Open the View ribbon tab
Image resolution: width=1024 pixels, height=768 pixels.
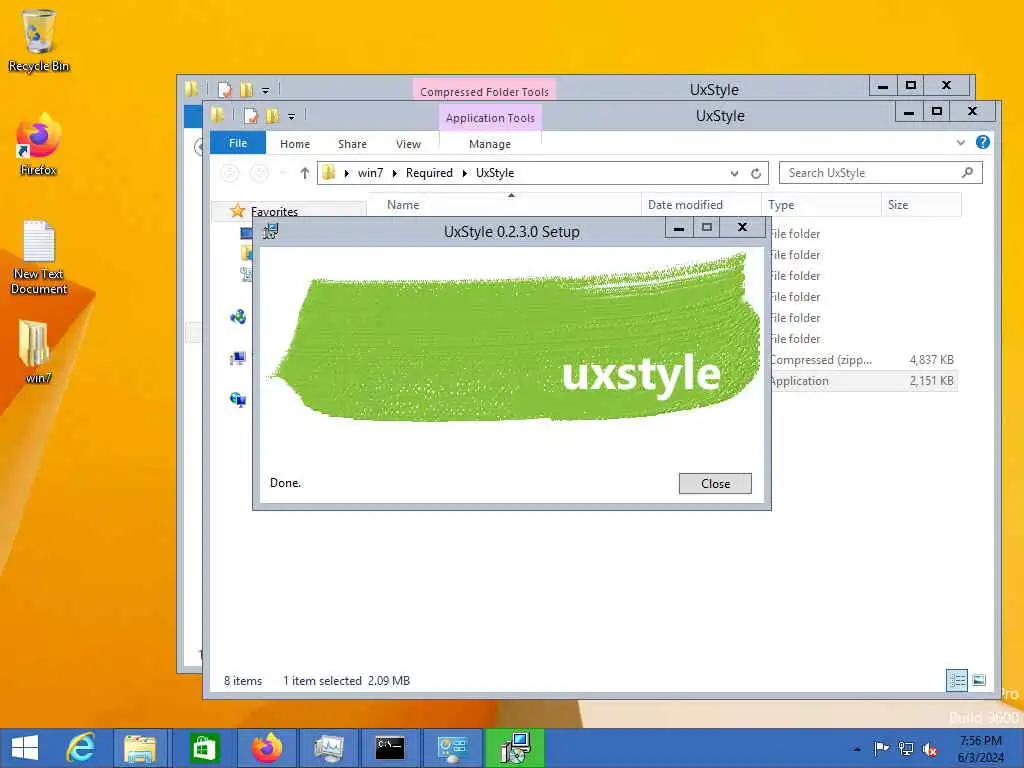[408, 144]
